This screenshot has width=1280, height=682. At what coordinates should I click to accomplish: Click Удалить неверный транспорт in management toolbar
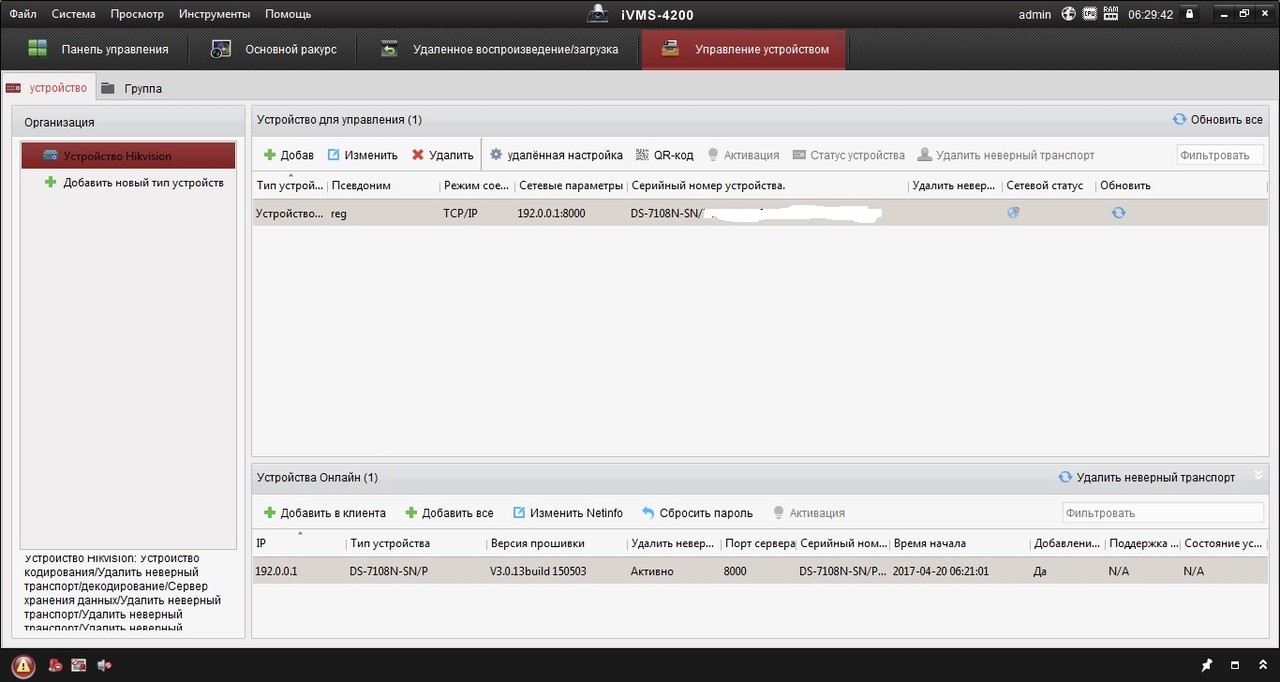(x=1006, y=155)
